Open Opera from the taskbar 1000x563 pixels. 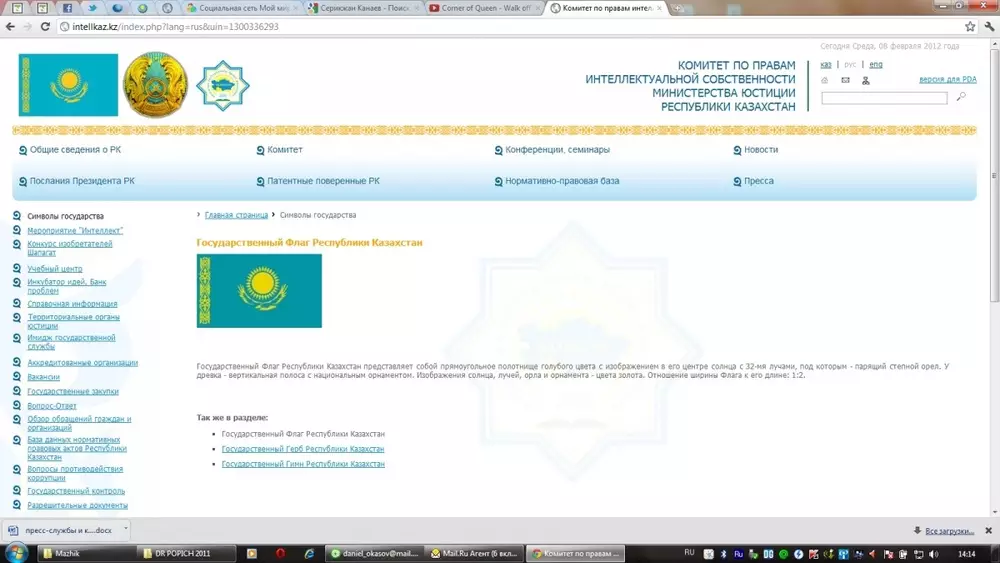point(281,553)
